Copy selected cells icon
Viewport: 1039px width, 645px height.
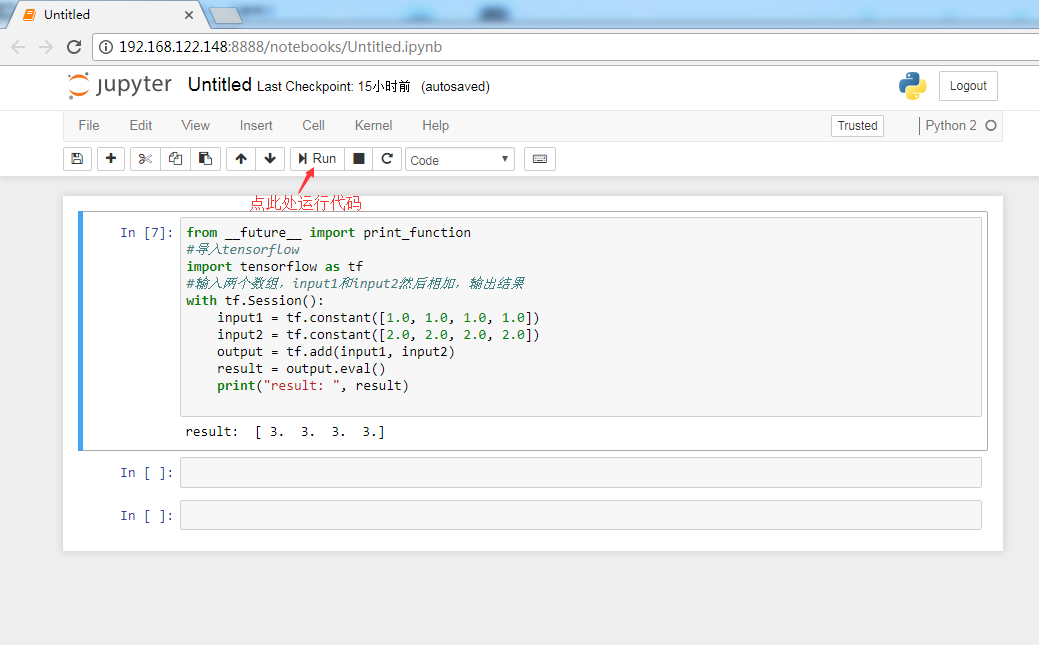tap(176, 159)
